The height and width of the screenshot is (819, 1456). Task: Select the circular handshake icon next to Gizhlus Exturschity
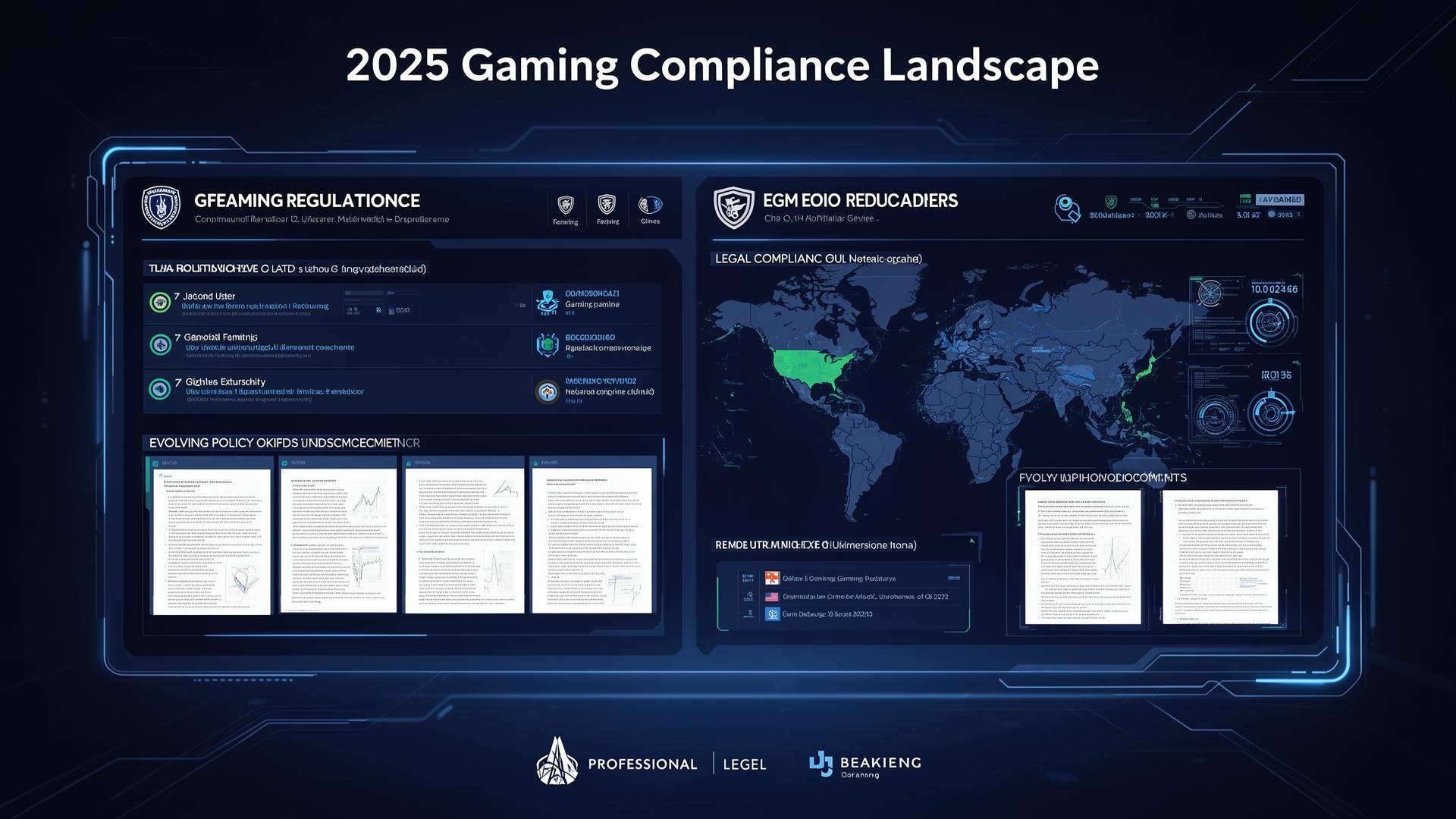click(548, 392)
